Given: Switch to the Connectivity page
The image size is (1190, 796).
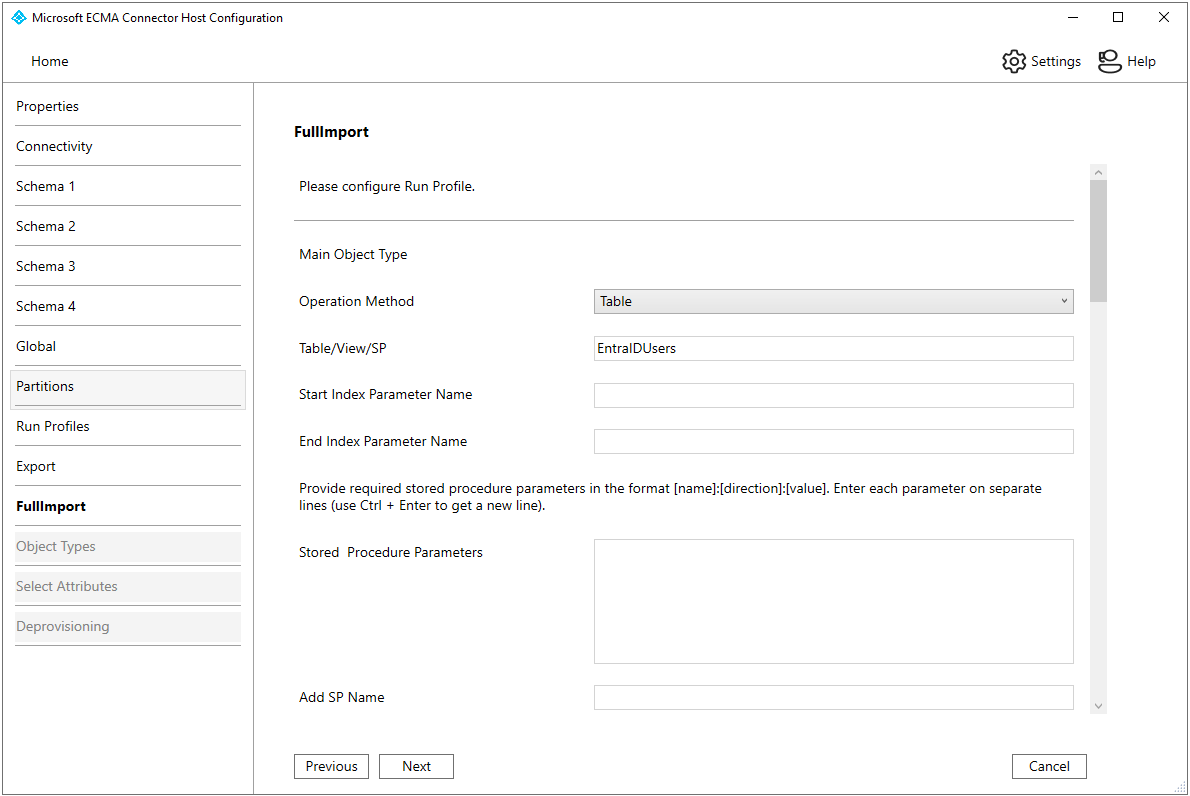Looking at the screenshot, I should 54,146.
